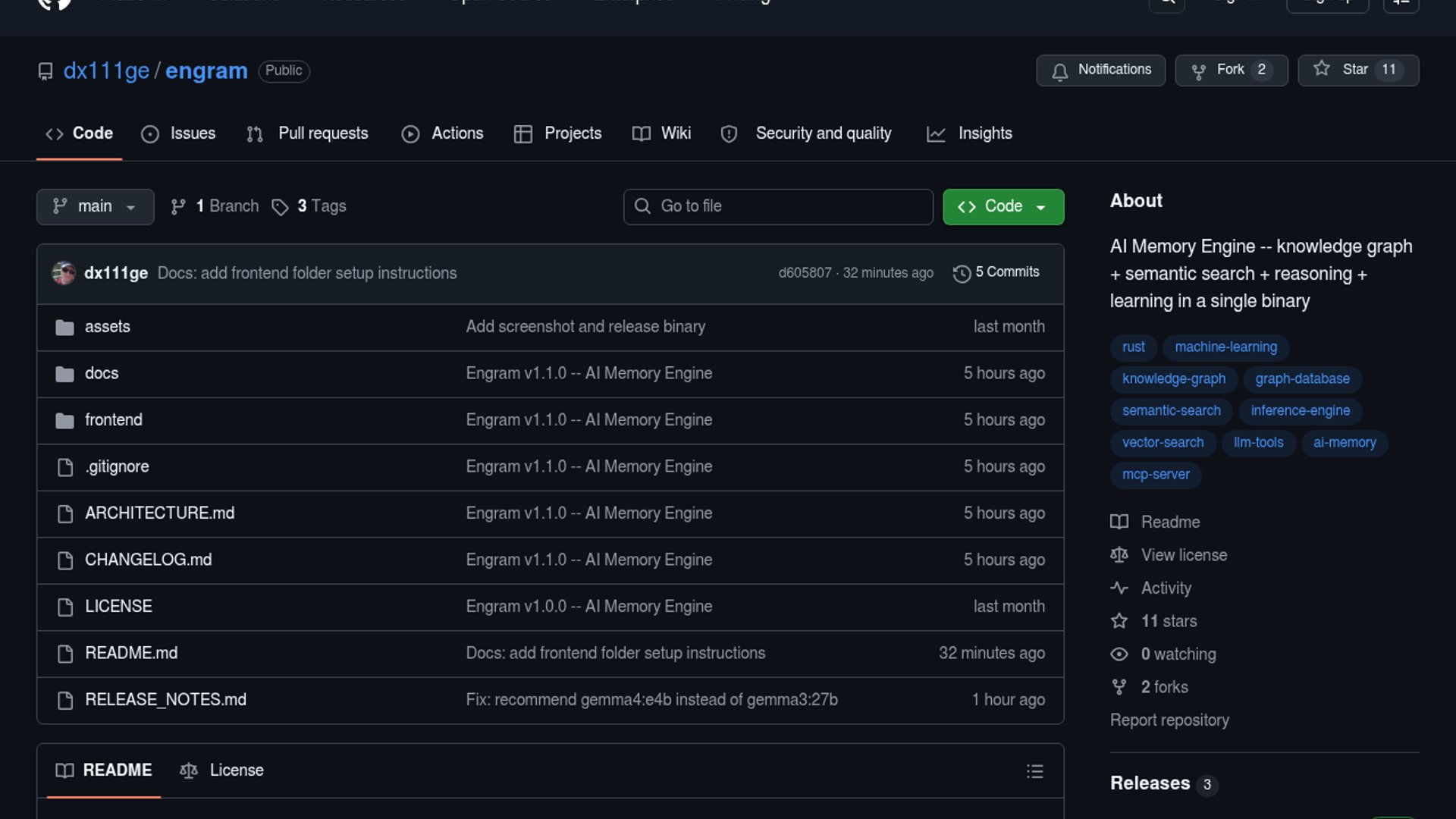Click the tag icon beside 3 Tags
Screen dimensions: 1456x819
(x=280, y=207)
